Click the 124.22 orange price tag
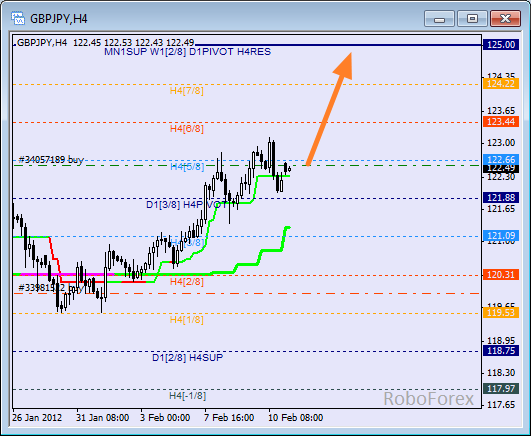Image resolution: width=531 pixels, height=436 pixels. (501, 84)
